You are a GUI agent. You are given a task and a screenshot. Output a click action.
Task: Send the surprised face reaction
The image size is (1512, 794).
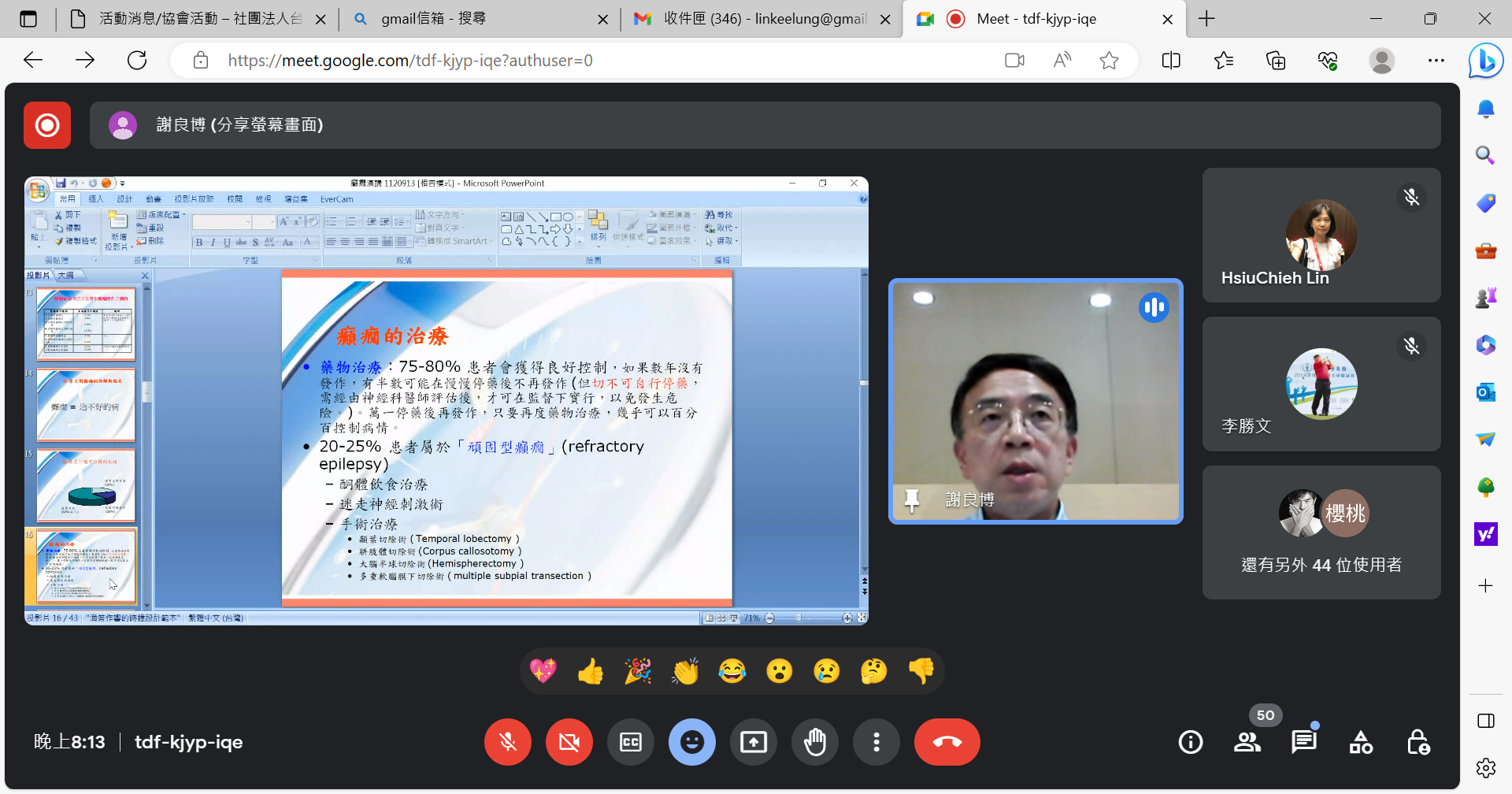780,671
